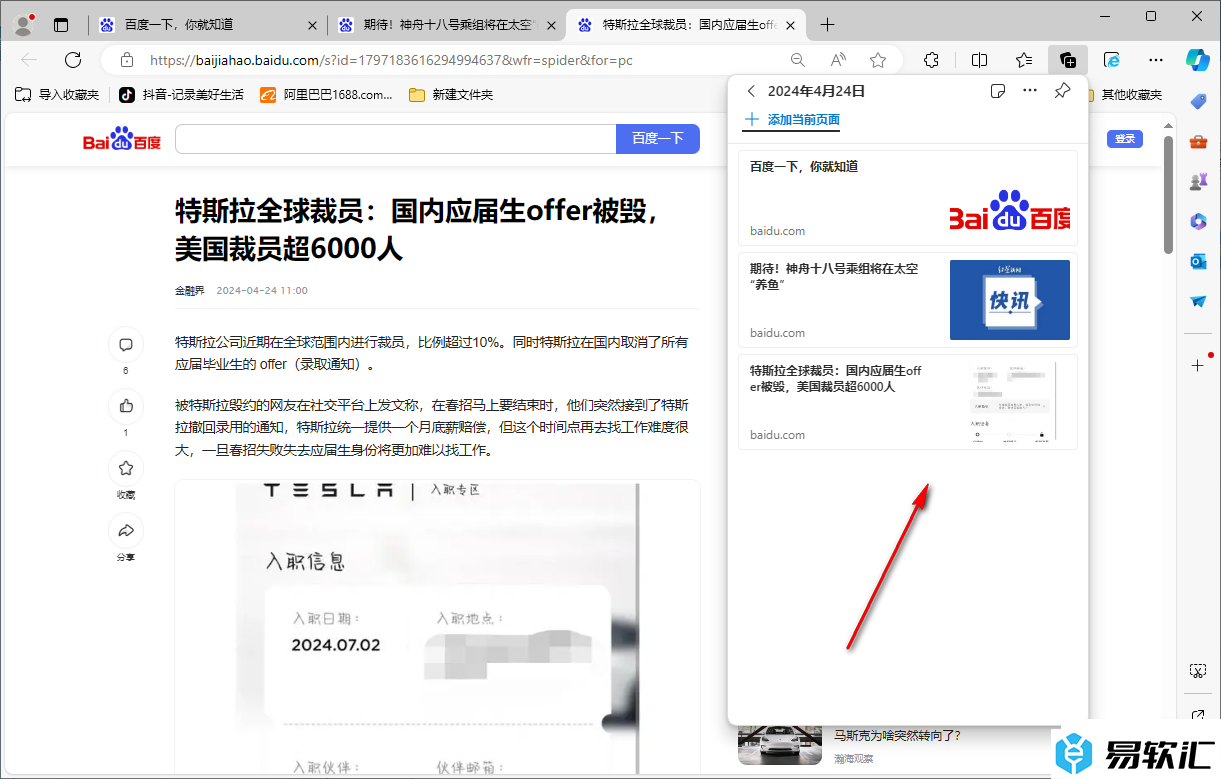Select the baijiahao address bar URL
Screen dimensions: 1221x779
[x=391, y=60]
